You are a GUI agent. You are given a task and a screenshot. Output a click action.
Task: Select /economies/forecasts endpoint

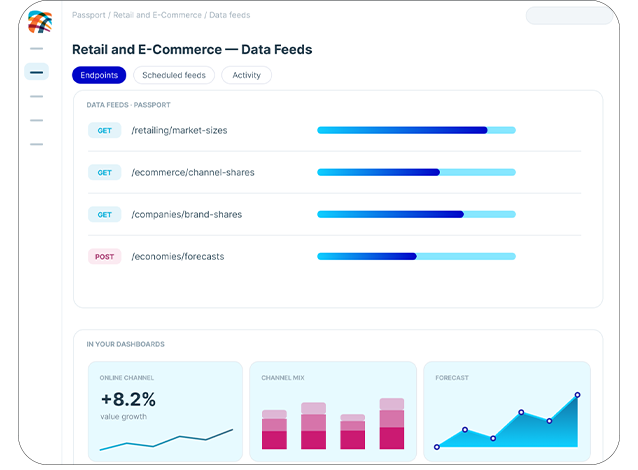pos(177,257)
